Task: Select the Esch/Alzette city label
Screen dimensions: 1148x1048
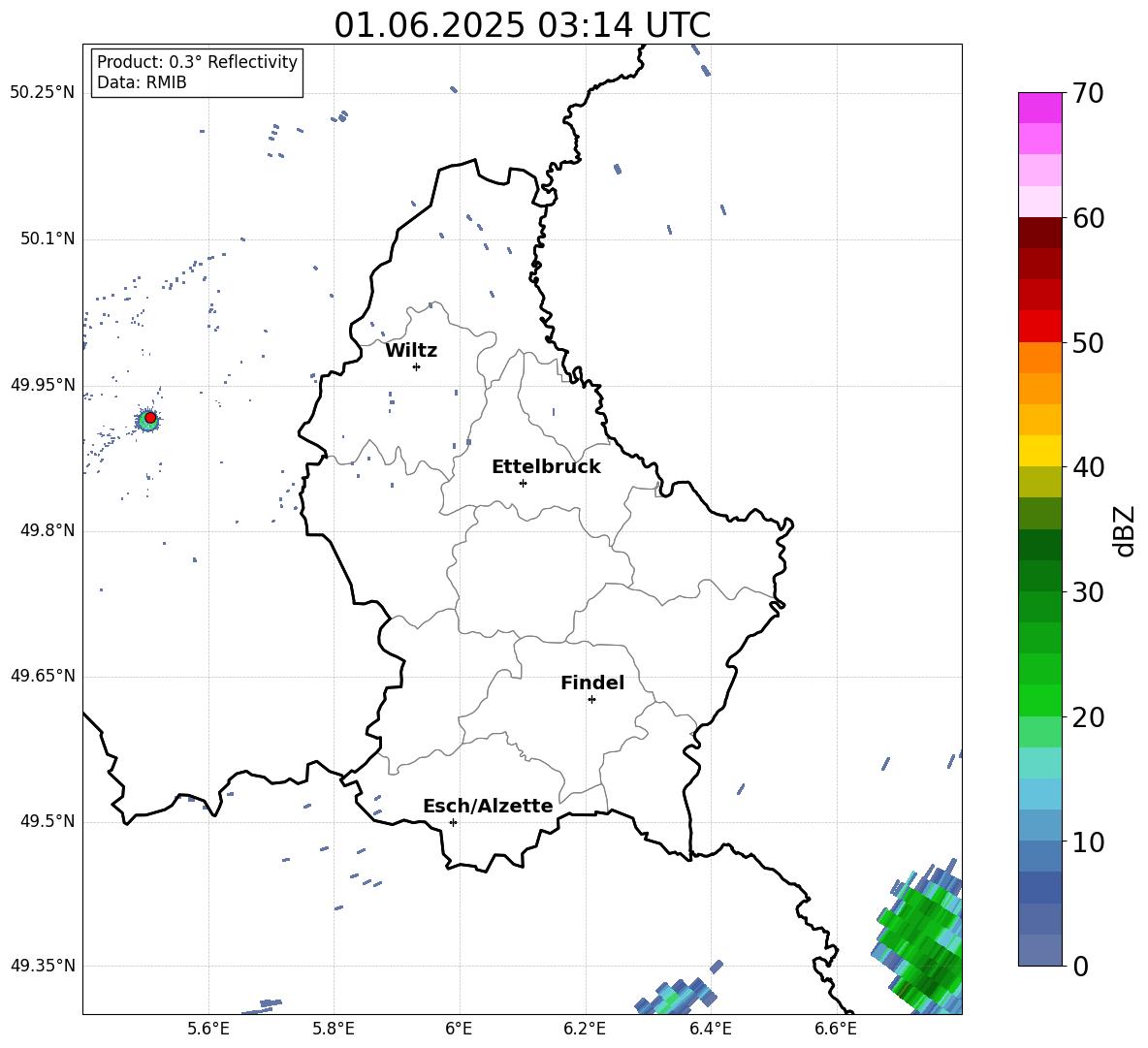Action: [488, 806]
